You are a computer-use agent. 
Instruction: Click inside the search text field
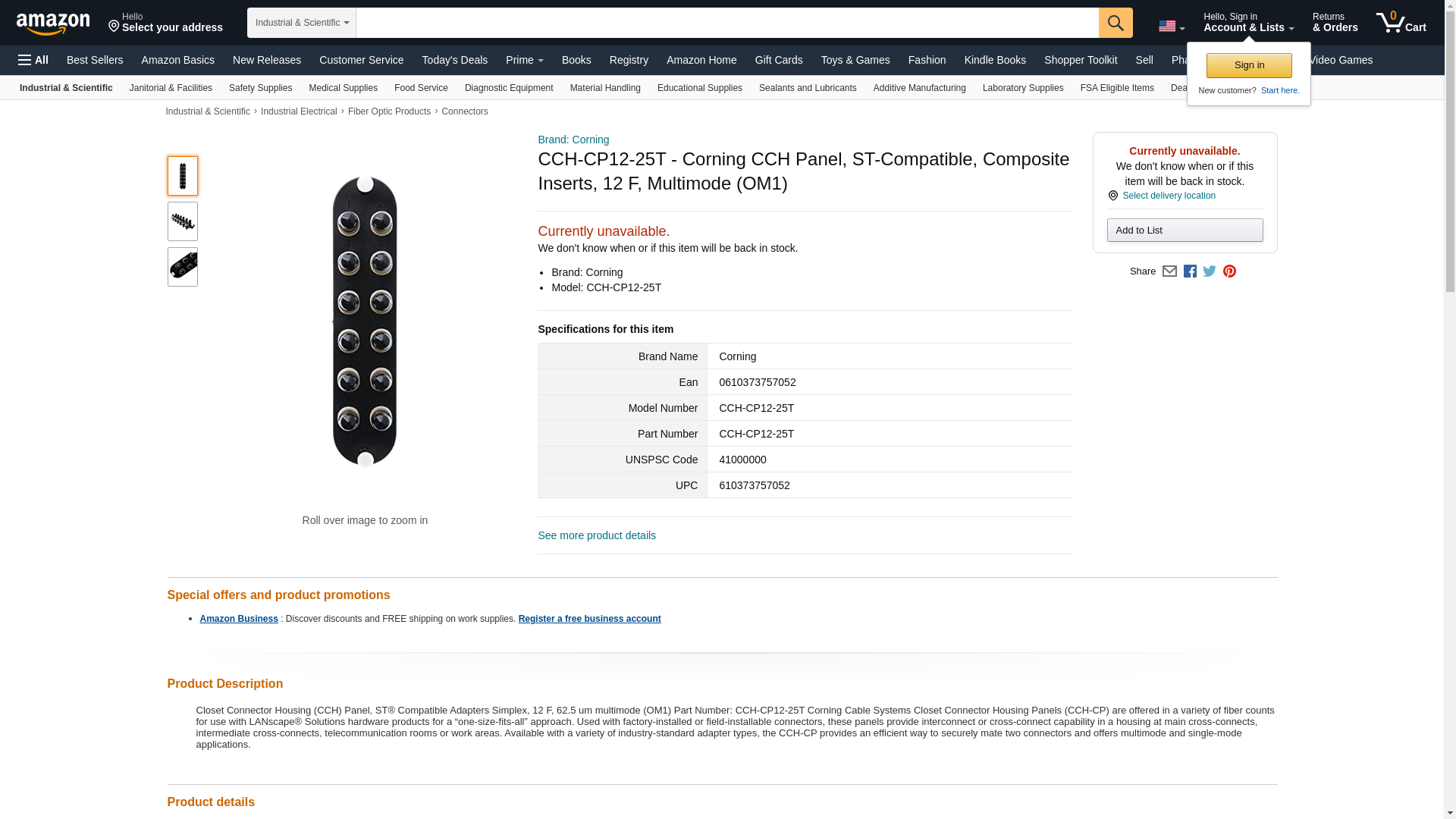tap(726, 23)
